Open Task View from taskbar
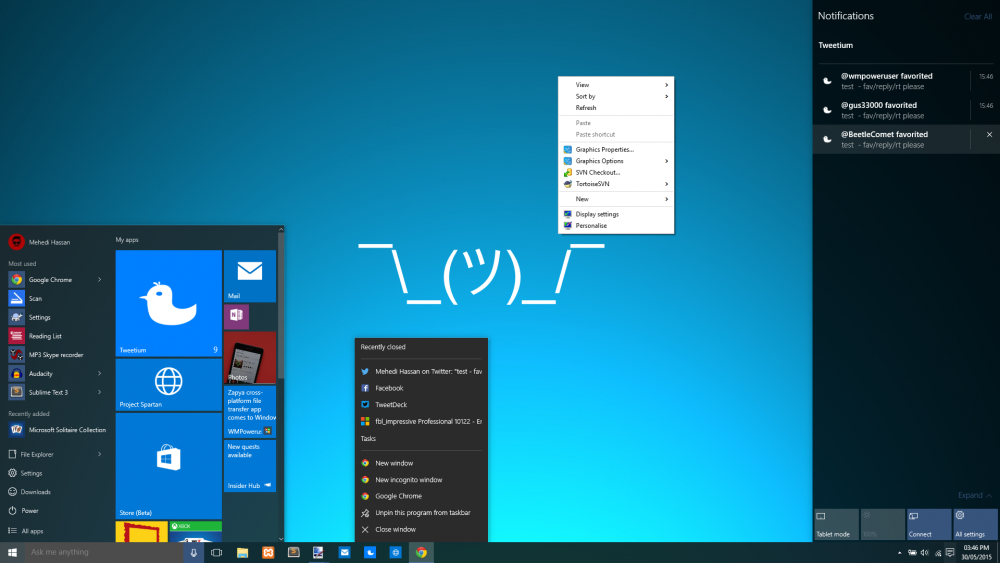Screen dimensions: 1000x563 point(217,553)
